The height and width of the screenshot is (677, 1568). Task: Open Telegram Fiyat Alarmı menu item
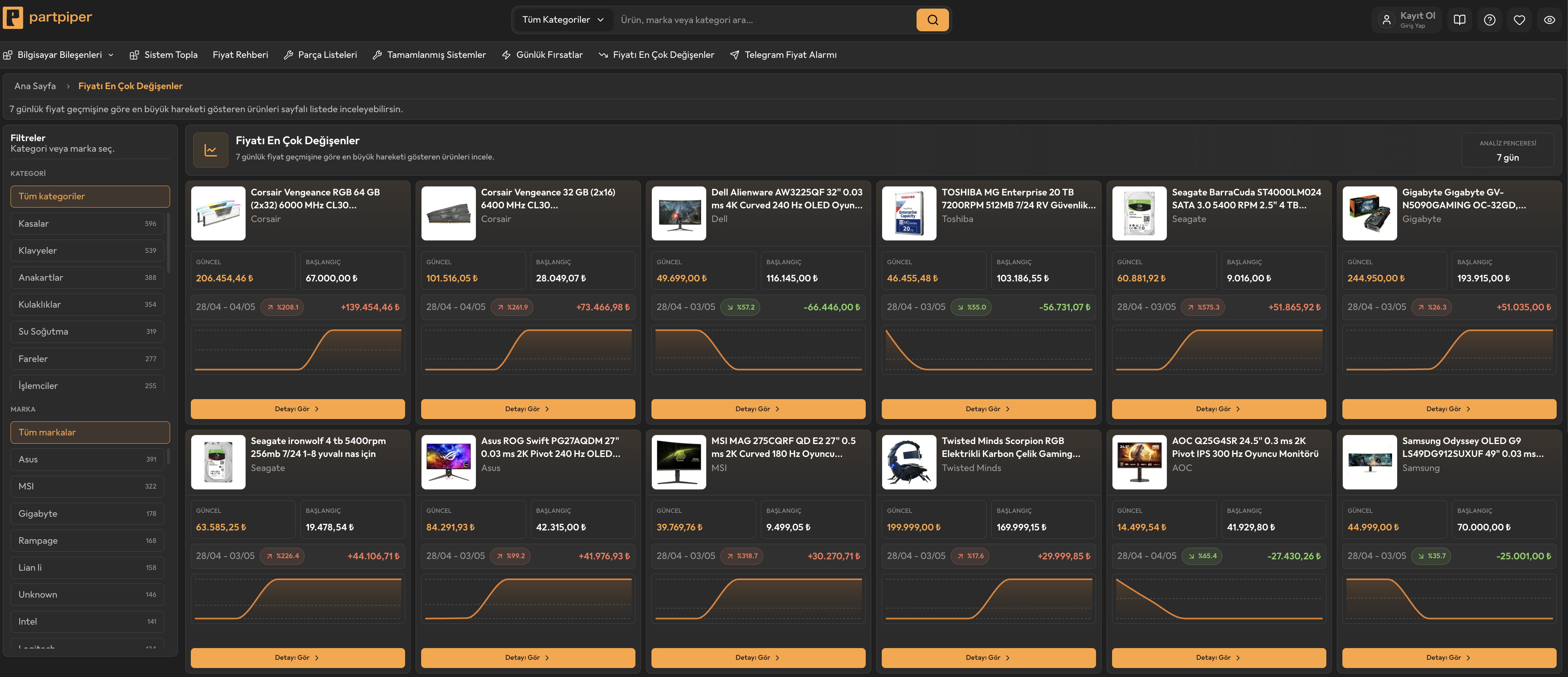tap(783, 55)
